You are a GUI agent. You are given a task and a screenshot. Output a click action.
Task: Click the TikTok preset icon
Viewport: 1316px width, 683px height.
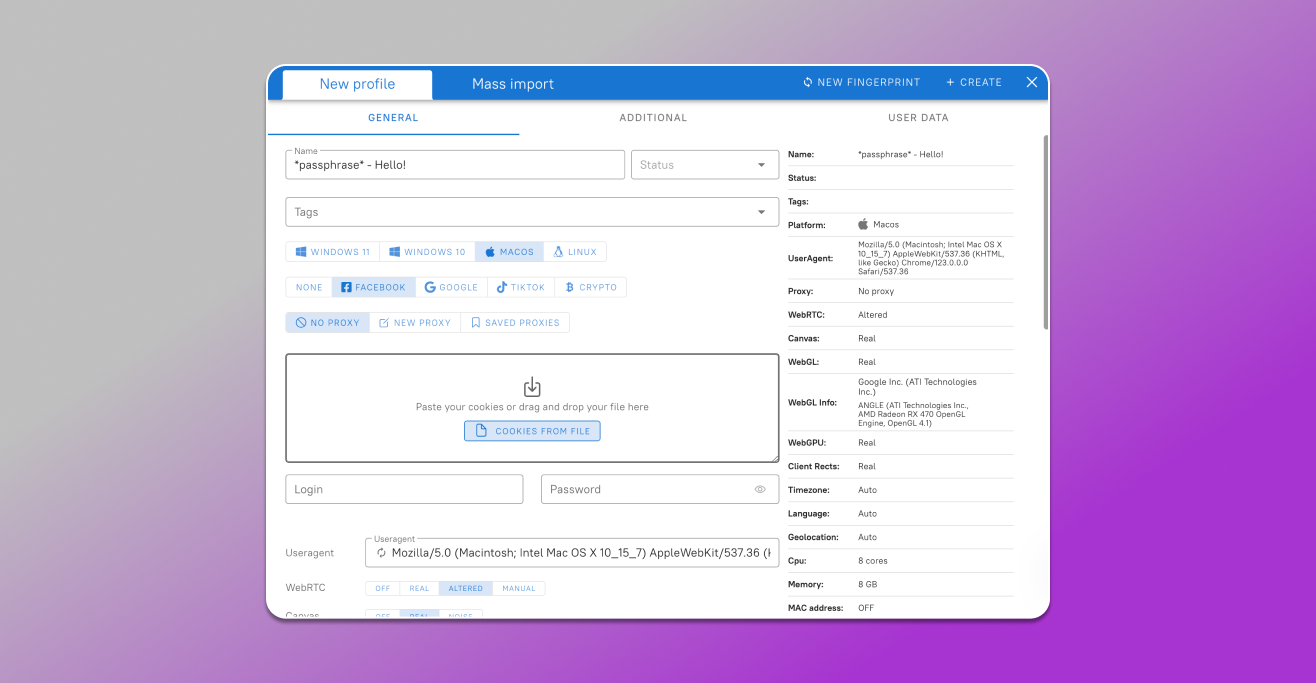click(x=503, y=287)
